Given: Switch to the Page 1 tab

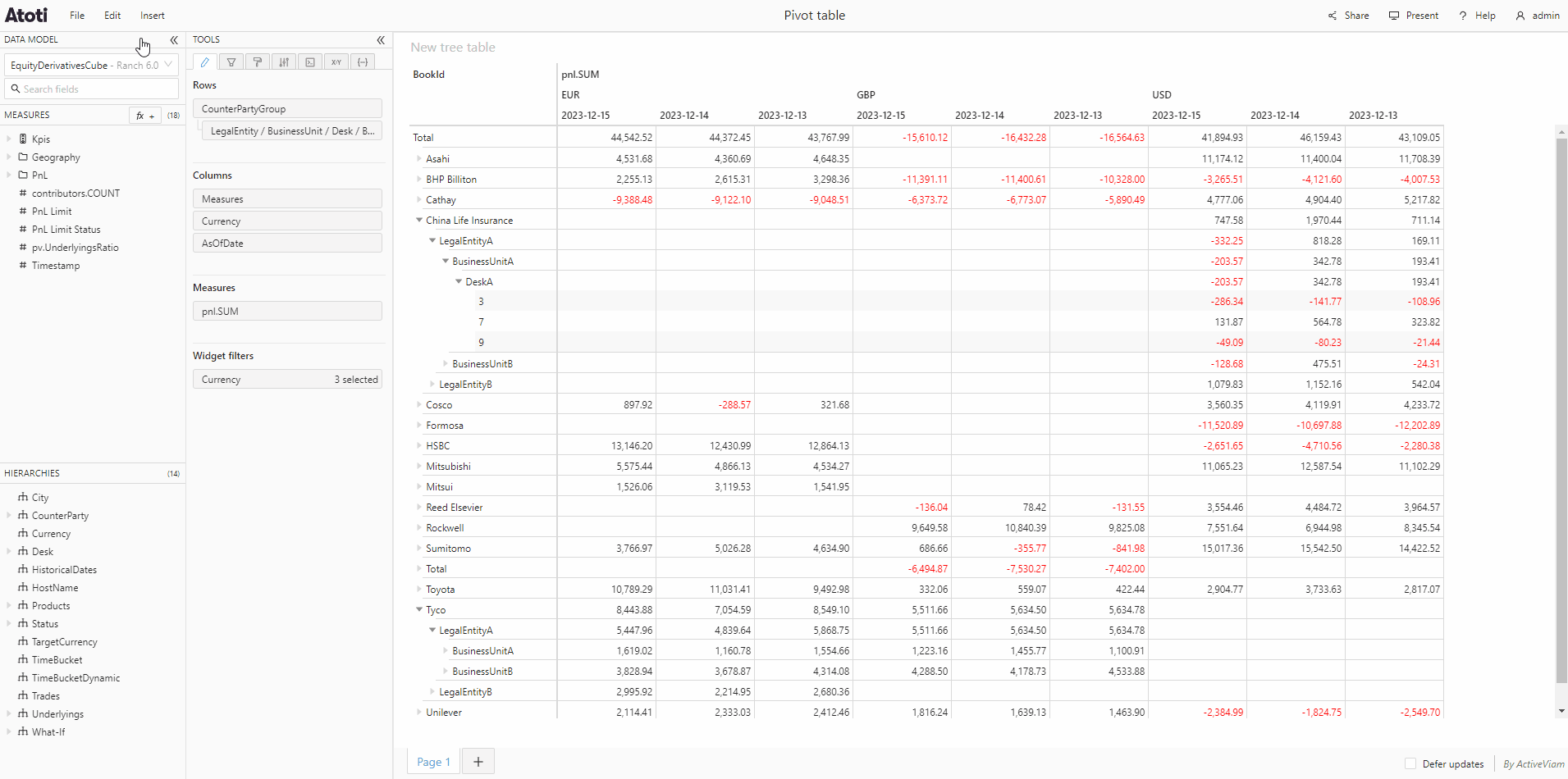Looking at the screenshot, I should [x=433, y=762].
